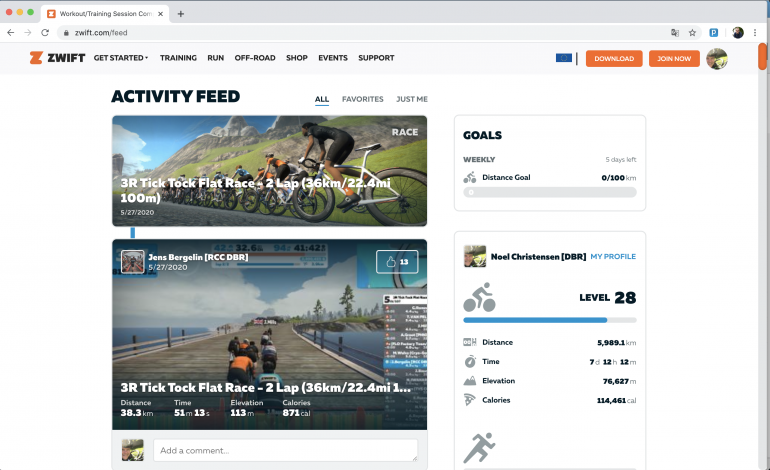The image size is (770, 470).
Task: Open the Chrome profile avatar
Action: [x=738, y=32]
